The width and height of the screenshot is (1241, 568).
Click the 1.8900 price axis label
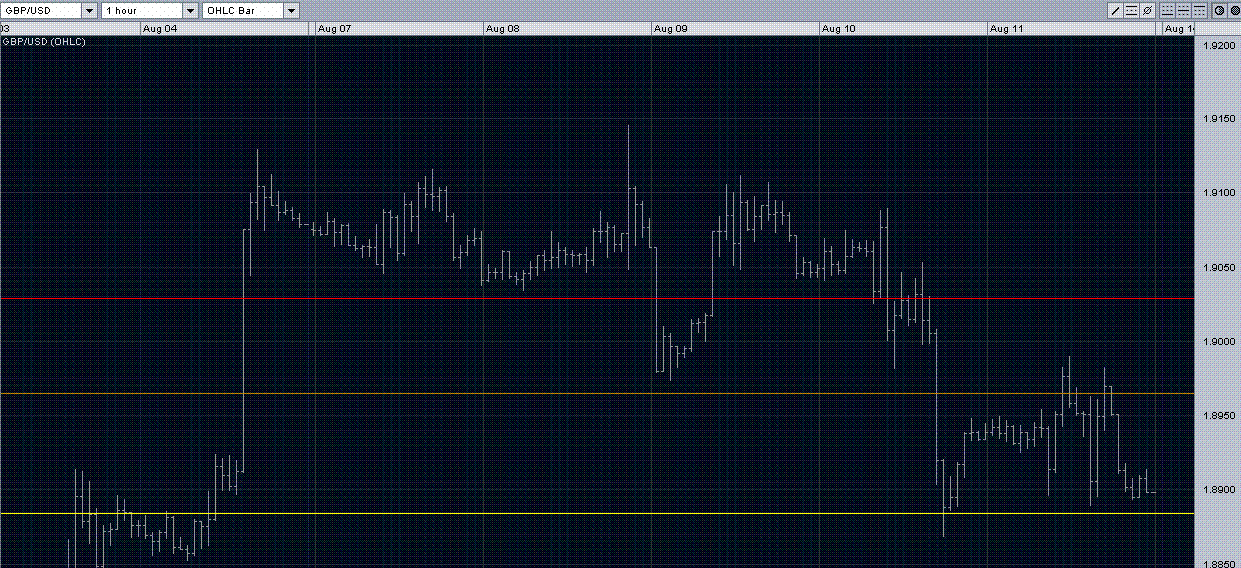pyautogui.click(x=1218, y=490)
